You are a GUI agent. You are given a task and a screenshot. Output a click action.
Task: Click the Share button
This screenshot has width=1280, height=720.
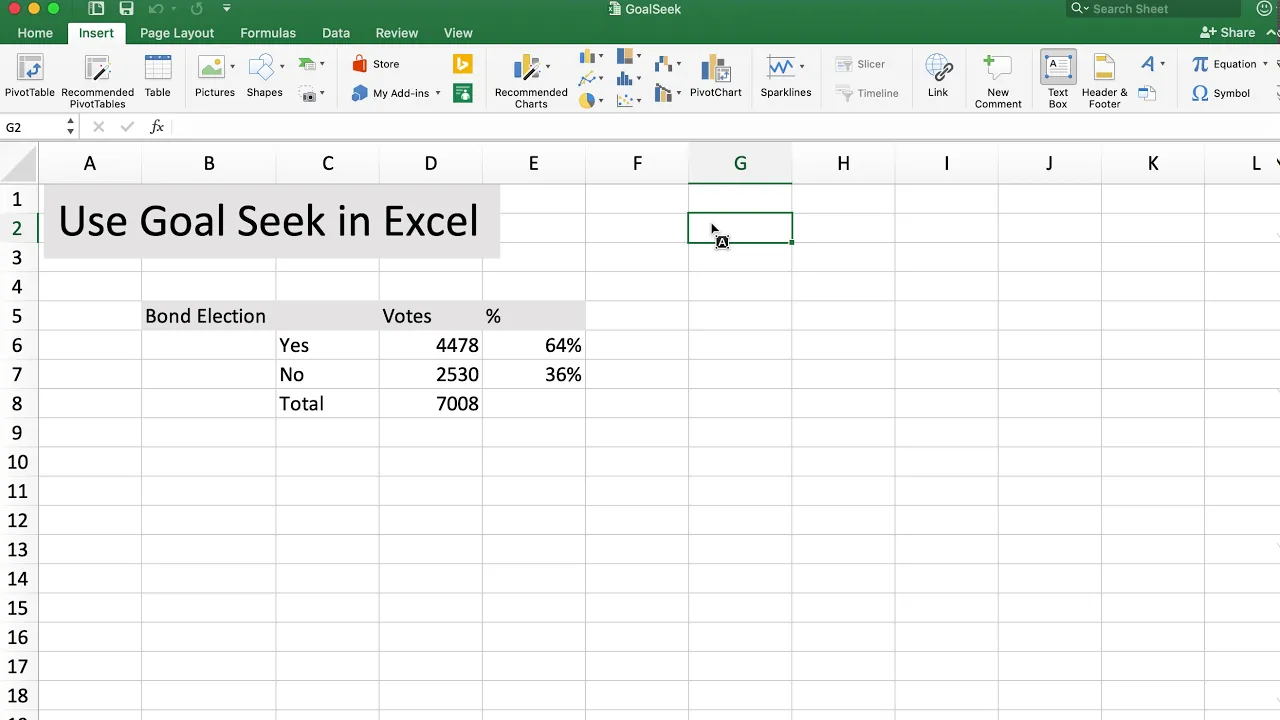click(x=1228, y=33)
